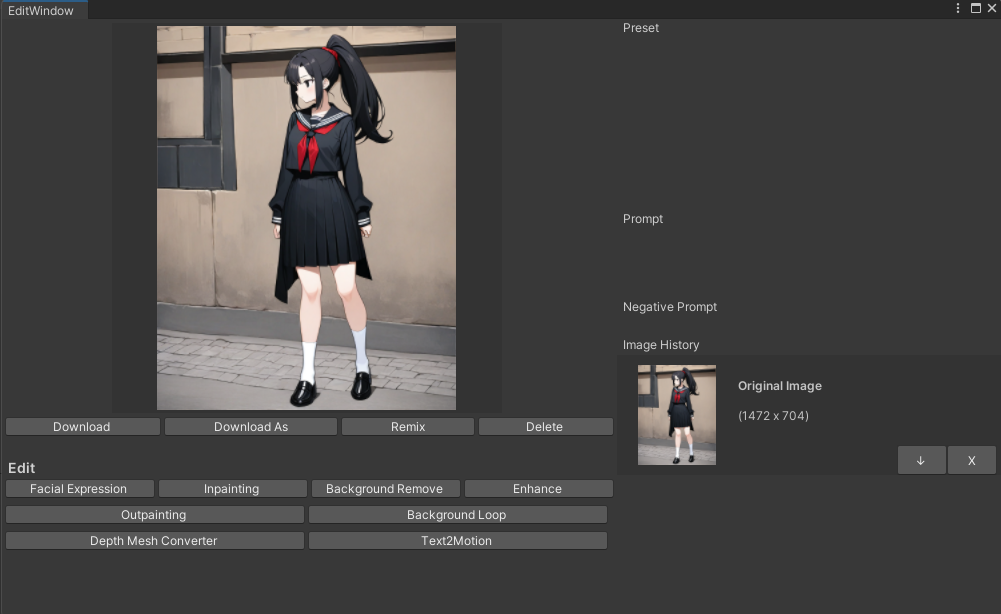The height and width of the screenshot is (614, 1001).
Task: Close the EditWindow panel
Action: tap(991, 8)
